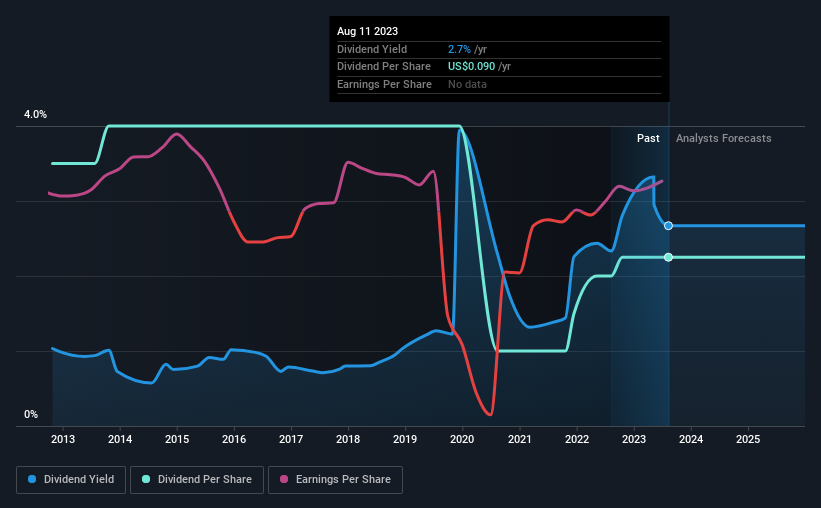Click the 2025 label on the x-axis
821x508 pixels.
pos(748,439)
